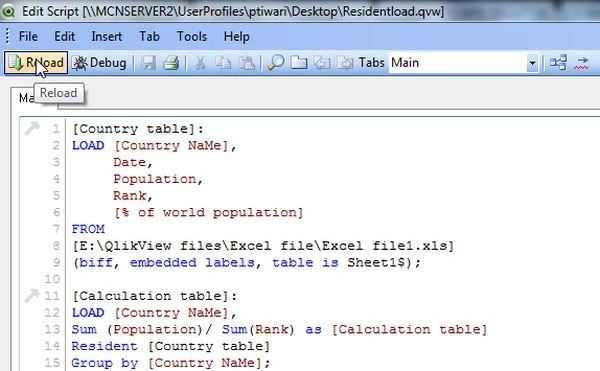
Task: Click the Rank field on line 5
Action: click(130, 196)
